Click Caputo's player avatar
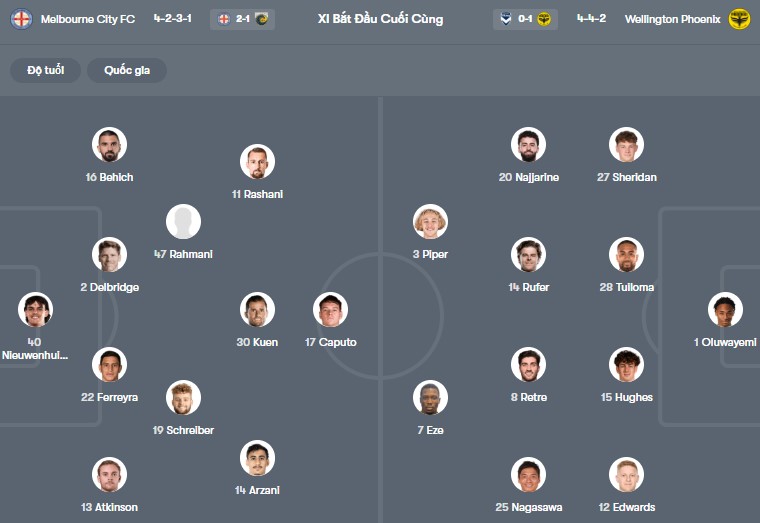 pyautogui.click(x=330, y=310)
